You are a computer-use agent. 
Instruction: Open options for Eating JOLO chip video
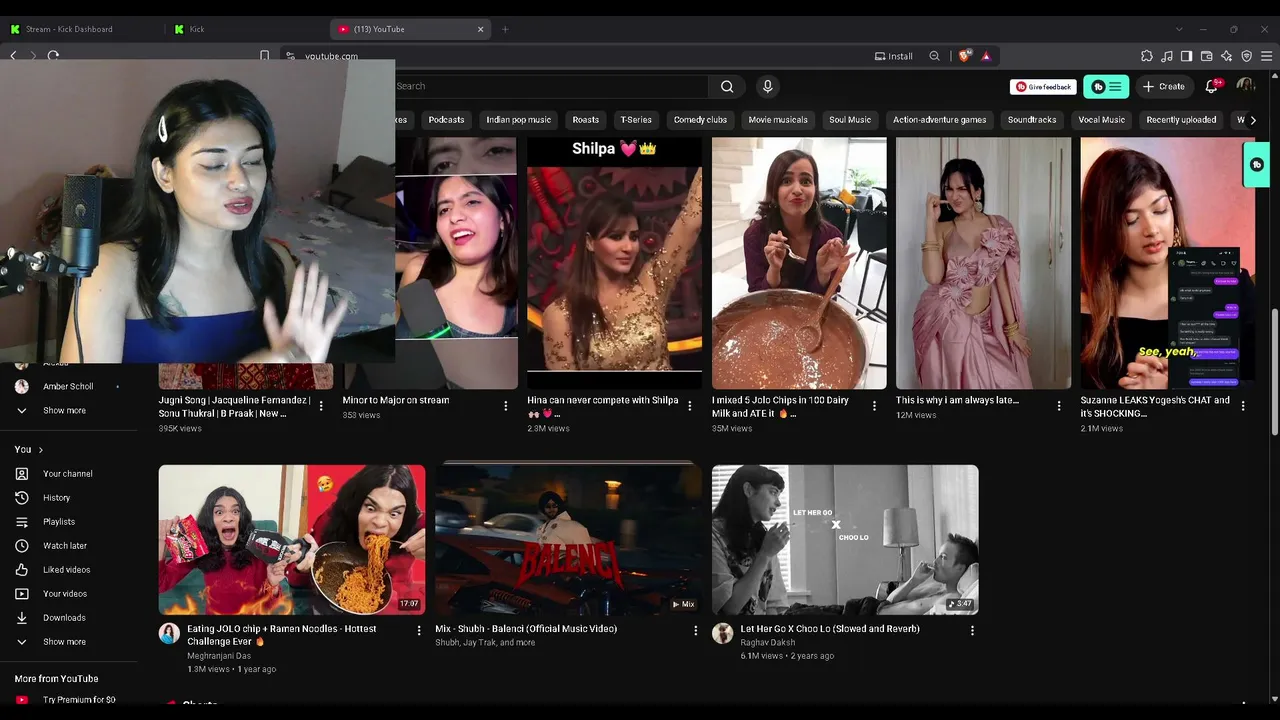tap(419, 631)
